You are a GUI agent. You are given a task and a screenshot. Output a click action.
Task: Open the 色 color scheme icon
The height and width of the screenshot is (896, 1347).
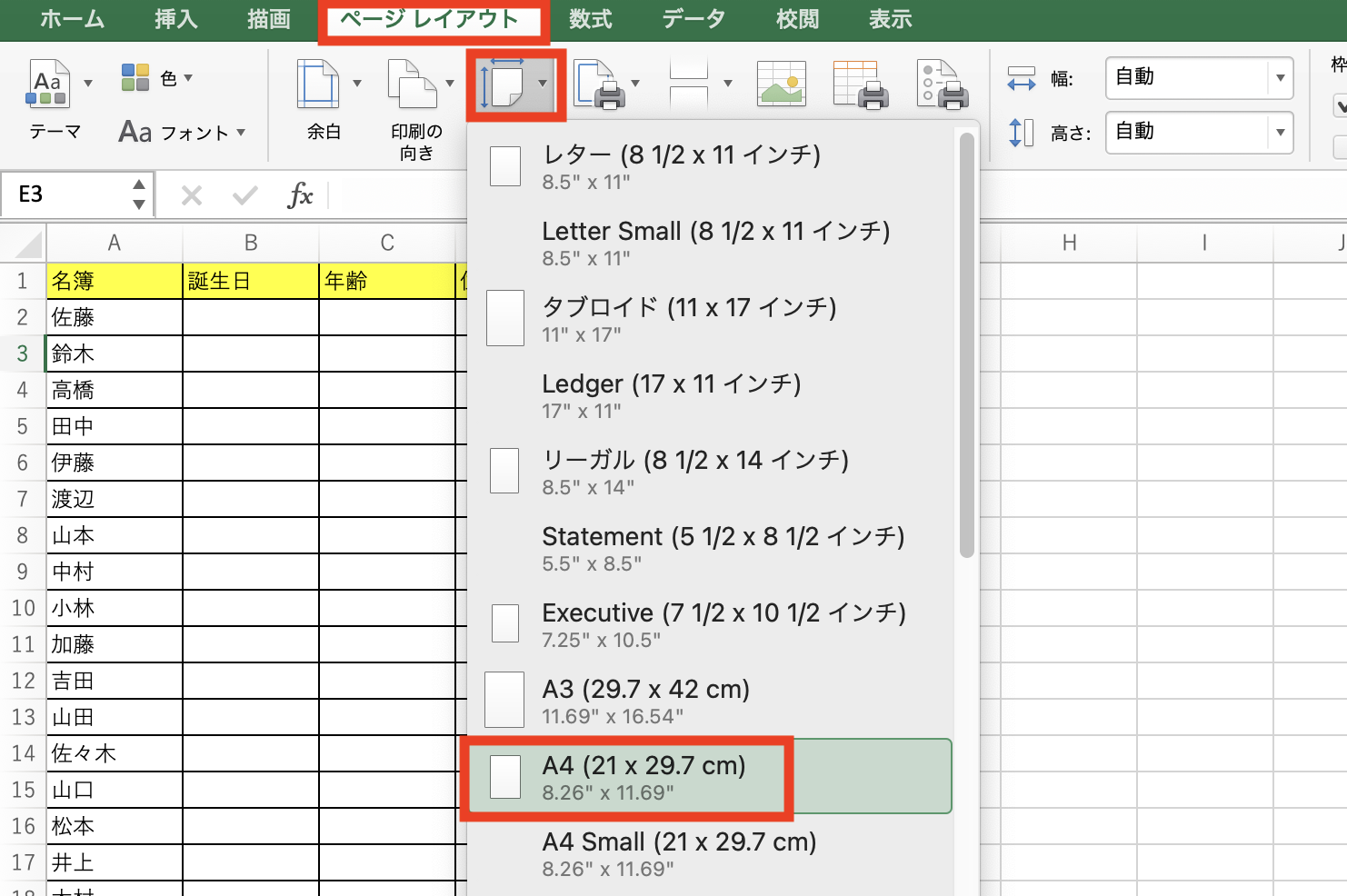tap(135, 78)
